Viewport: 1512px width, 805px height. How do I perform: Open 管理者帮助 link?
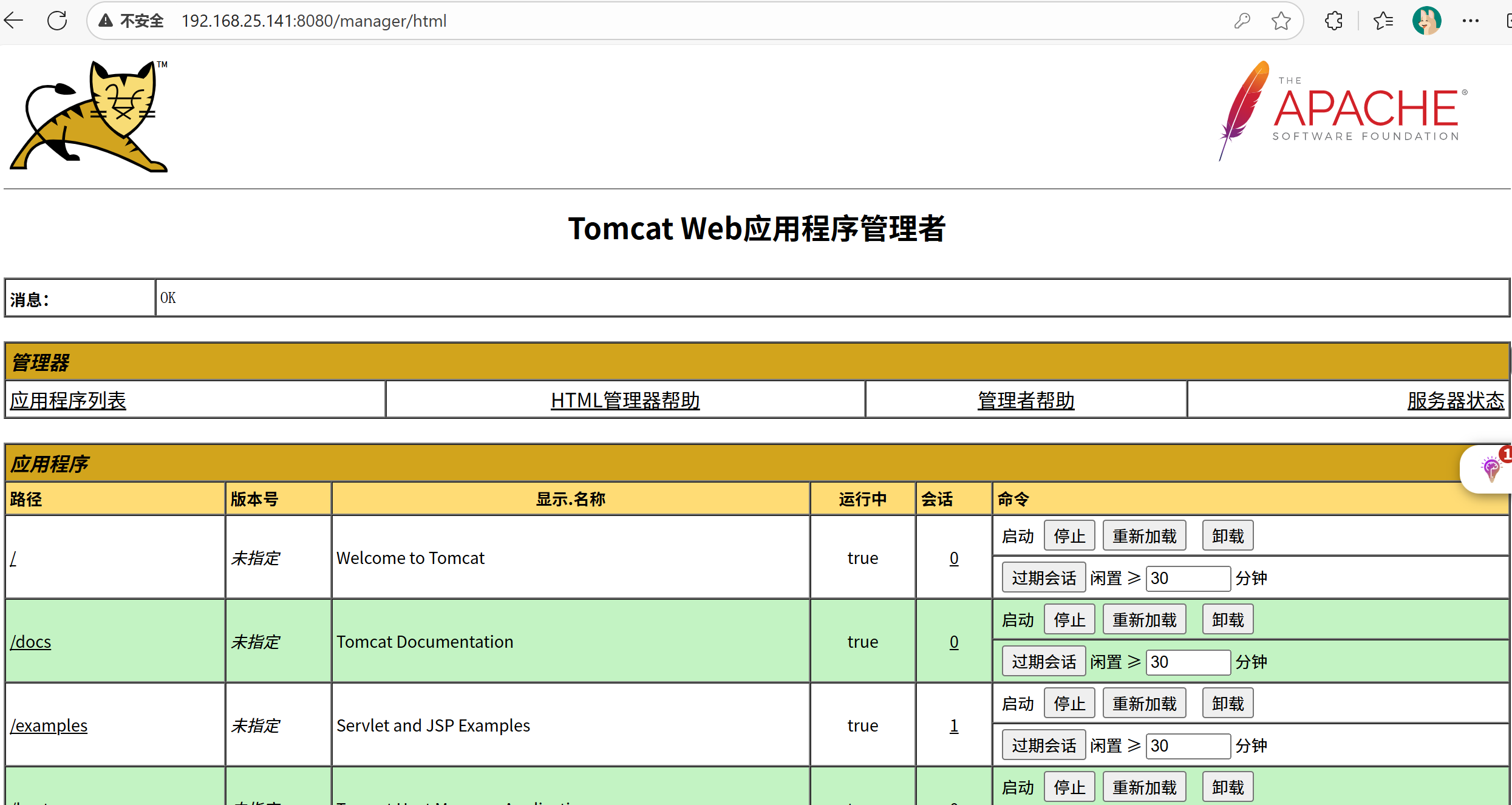point(1026,400)
